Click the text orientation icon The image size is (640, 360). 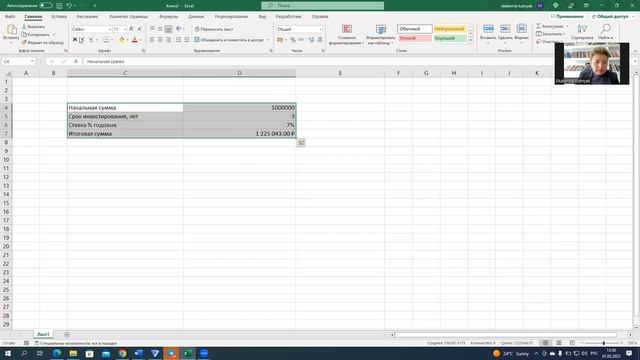point(179,29)
